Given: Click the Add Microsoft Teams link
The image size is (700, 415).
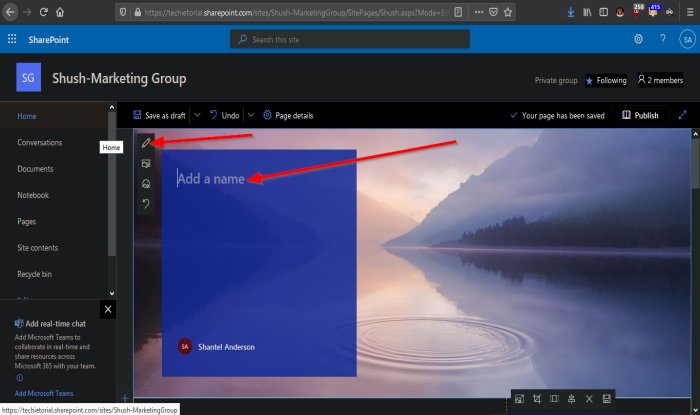Looking at the screenshot, I should tap(44, 393).
